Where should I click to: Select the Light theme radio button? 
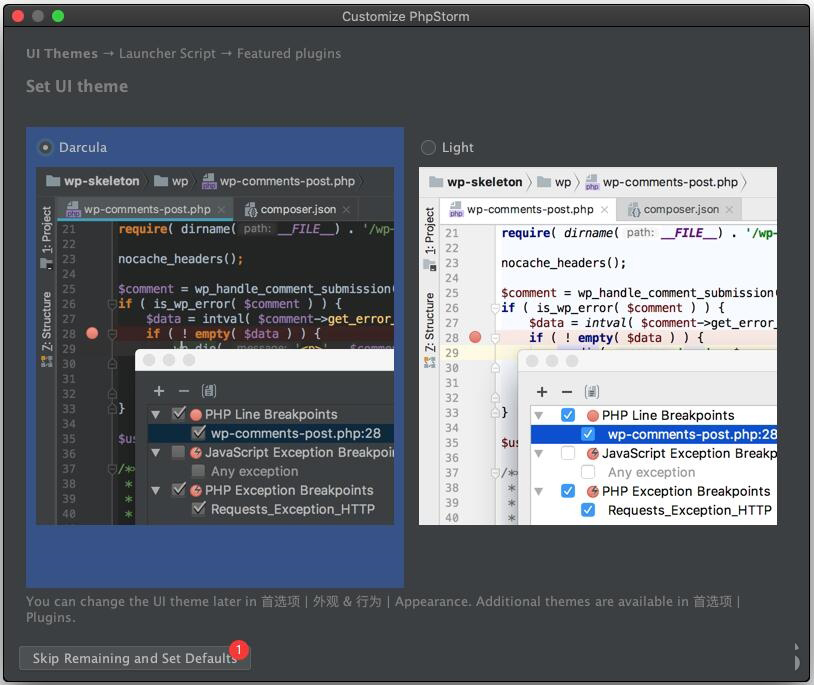tap(428, 148)
